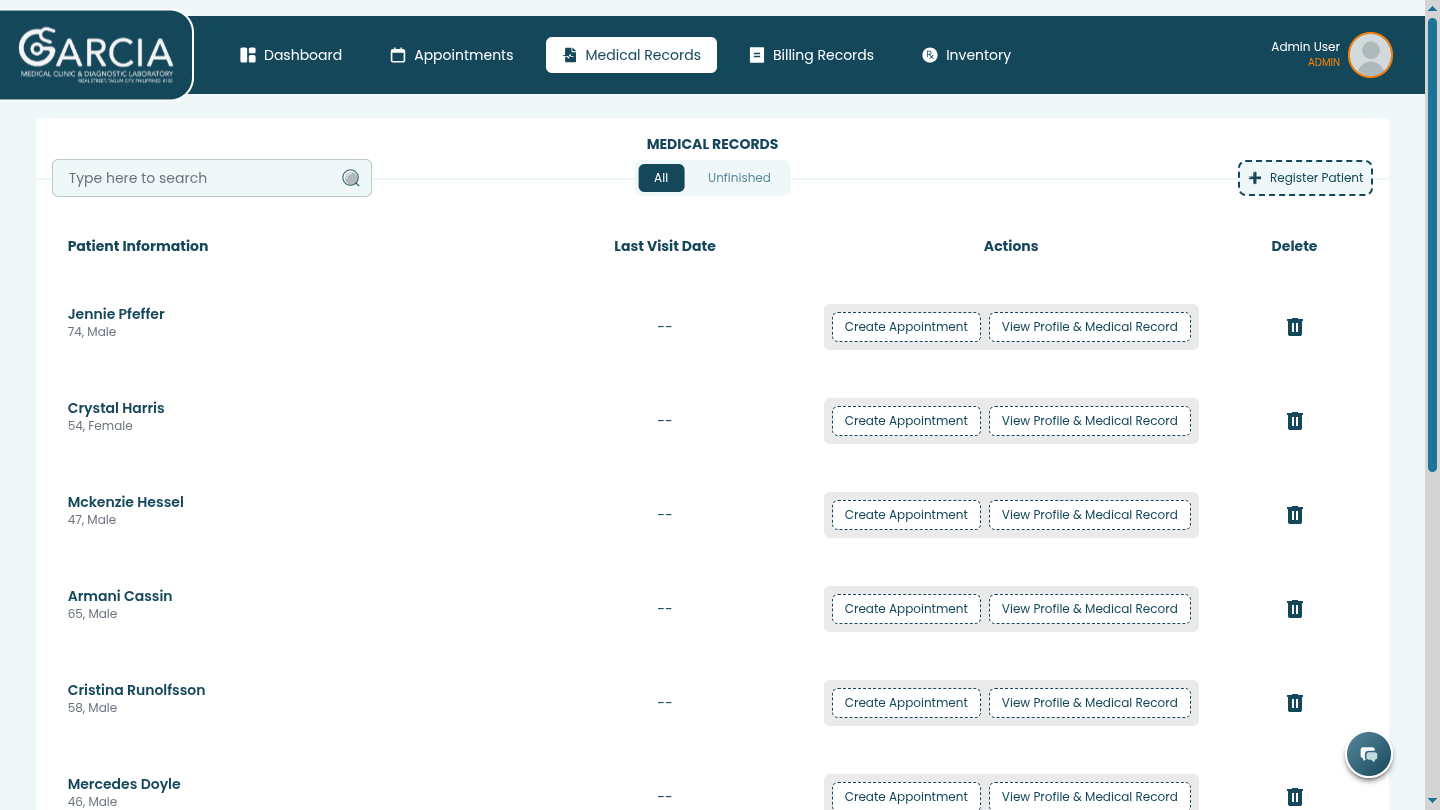The width and height of the screenshot is (1440, 810).
Task: Open Billing Records from navigation
Action: click(812, 55)
